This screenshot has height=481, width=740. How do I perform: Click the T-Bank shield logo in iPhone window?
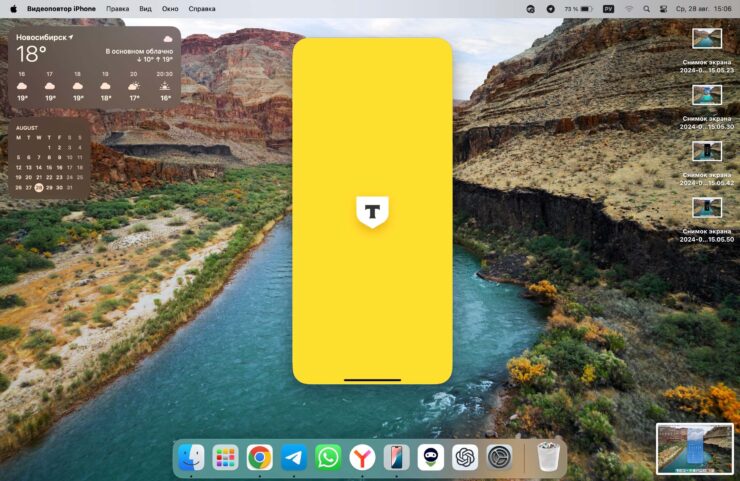372,211
